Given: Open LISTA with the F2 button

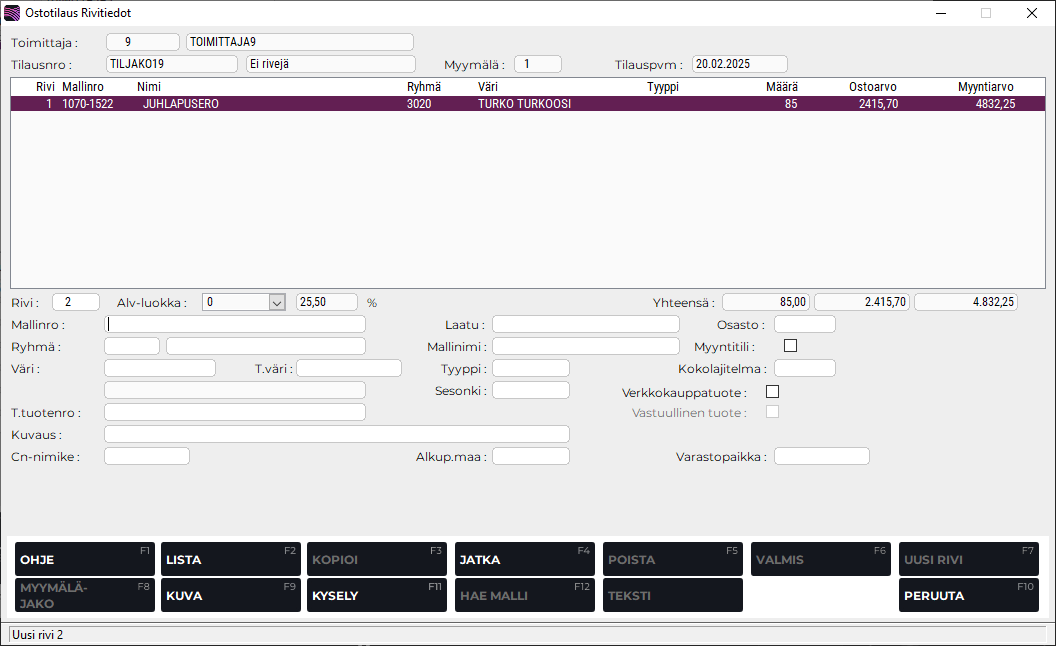Looking at the screenshot, I should [230, 560].
